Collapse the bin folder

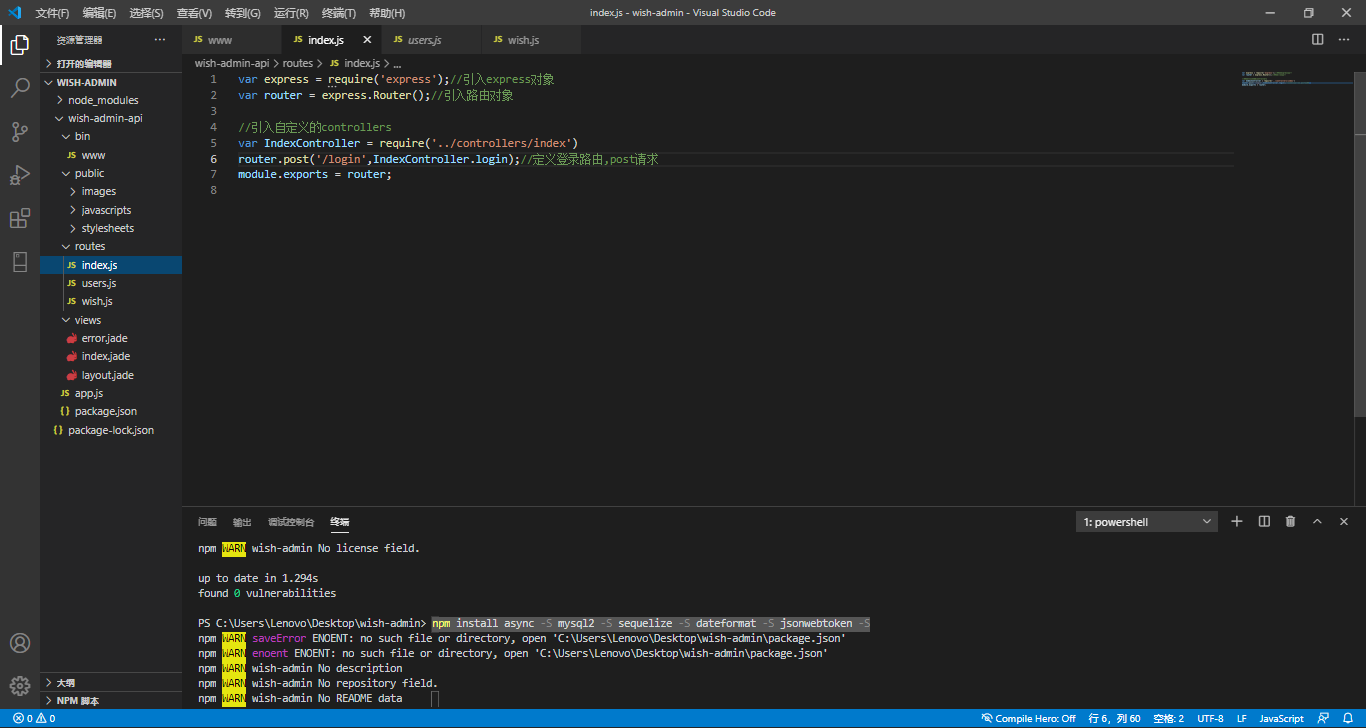[x=111, y=136]
